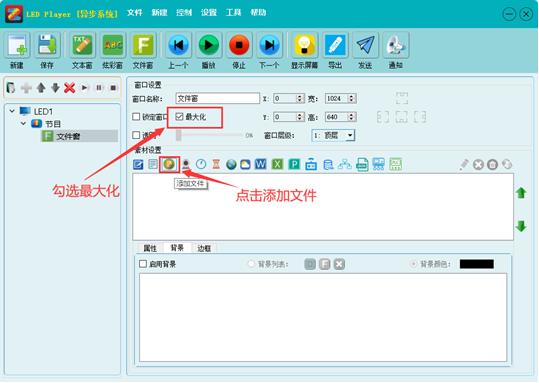Image resolution: width=539 pixels, height=383 pixels.
Task: Click the 文件窗 toolbar icon
Action: pyautogui.click(x=143, y=45)
